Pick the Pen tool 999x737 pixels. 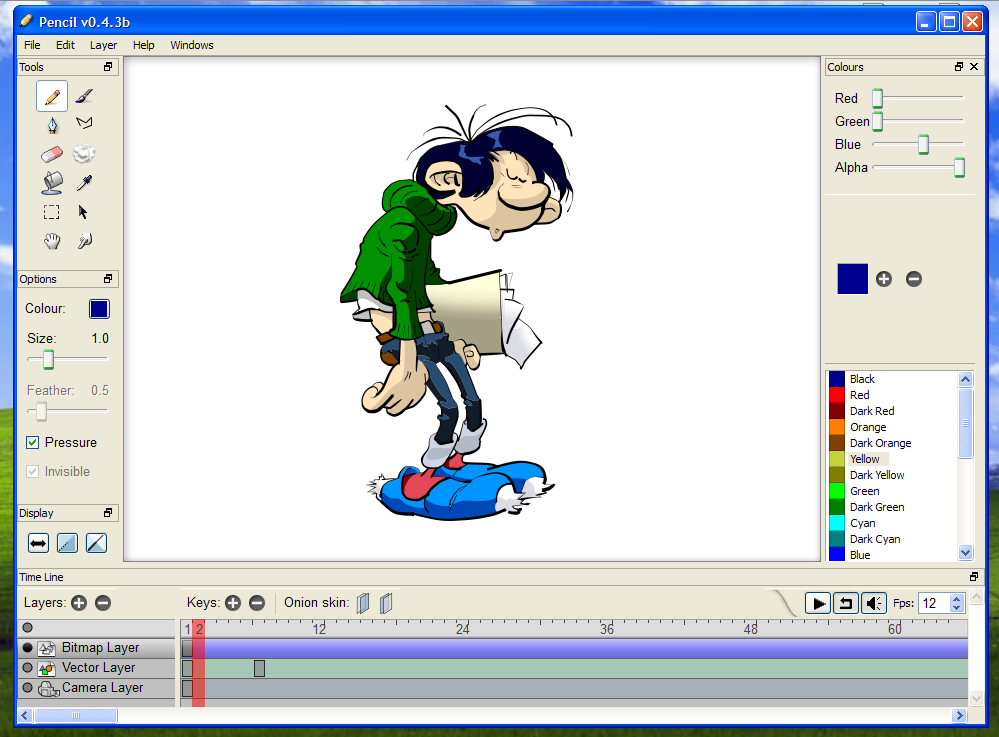(x=51, y=124)
